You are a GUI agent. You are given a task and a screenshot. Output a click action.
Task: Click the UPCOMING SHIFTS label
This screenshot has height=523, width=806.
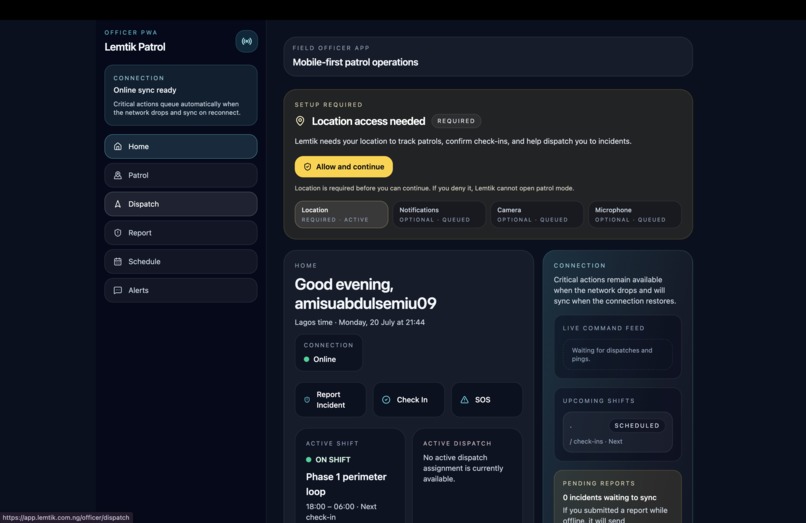coord(598,401)
